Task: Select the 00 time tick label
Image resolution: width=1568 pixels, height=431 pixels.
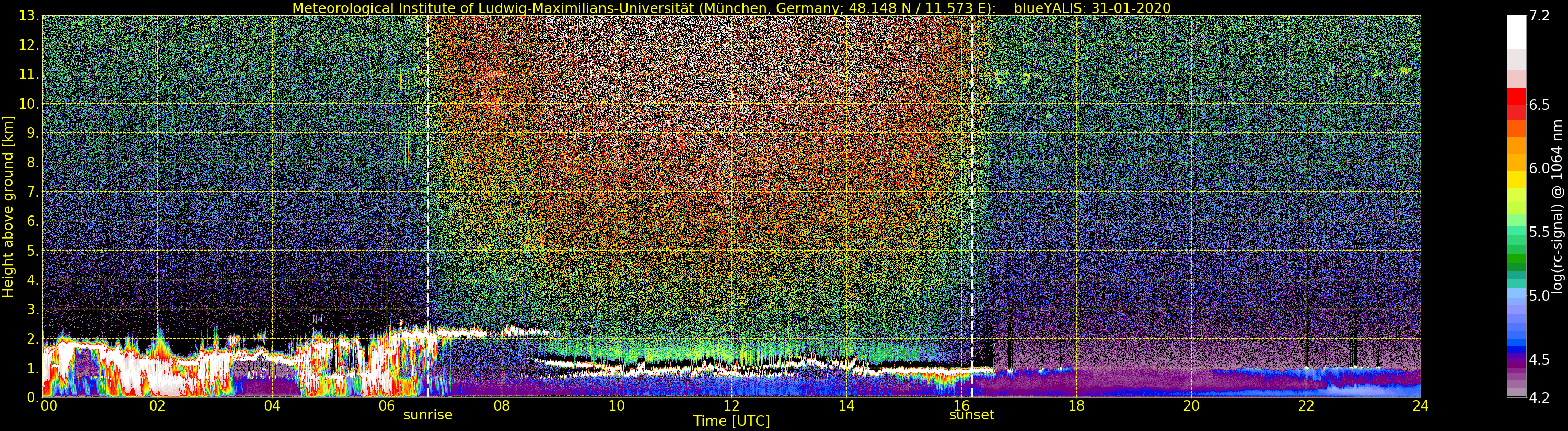Action: [49, 406]
